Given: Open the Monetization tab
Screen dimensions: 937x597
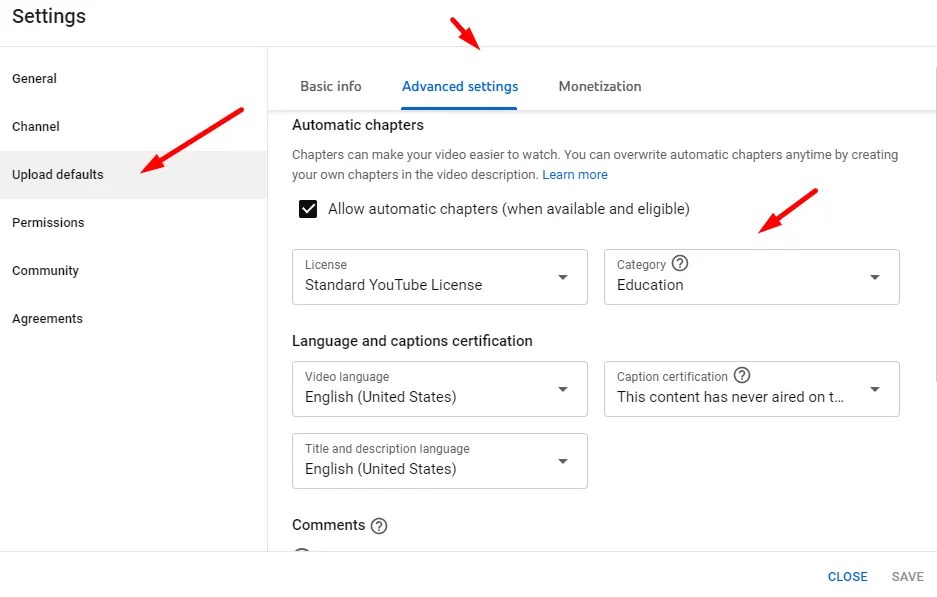Looking at the screenshot, I should 599,86.
